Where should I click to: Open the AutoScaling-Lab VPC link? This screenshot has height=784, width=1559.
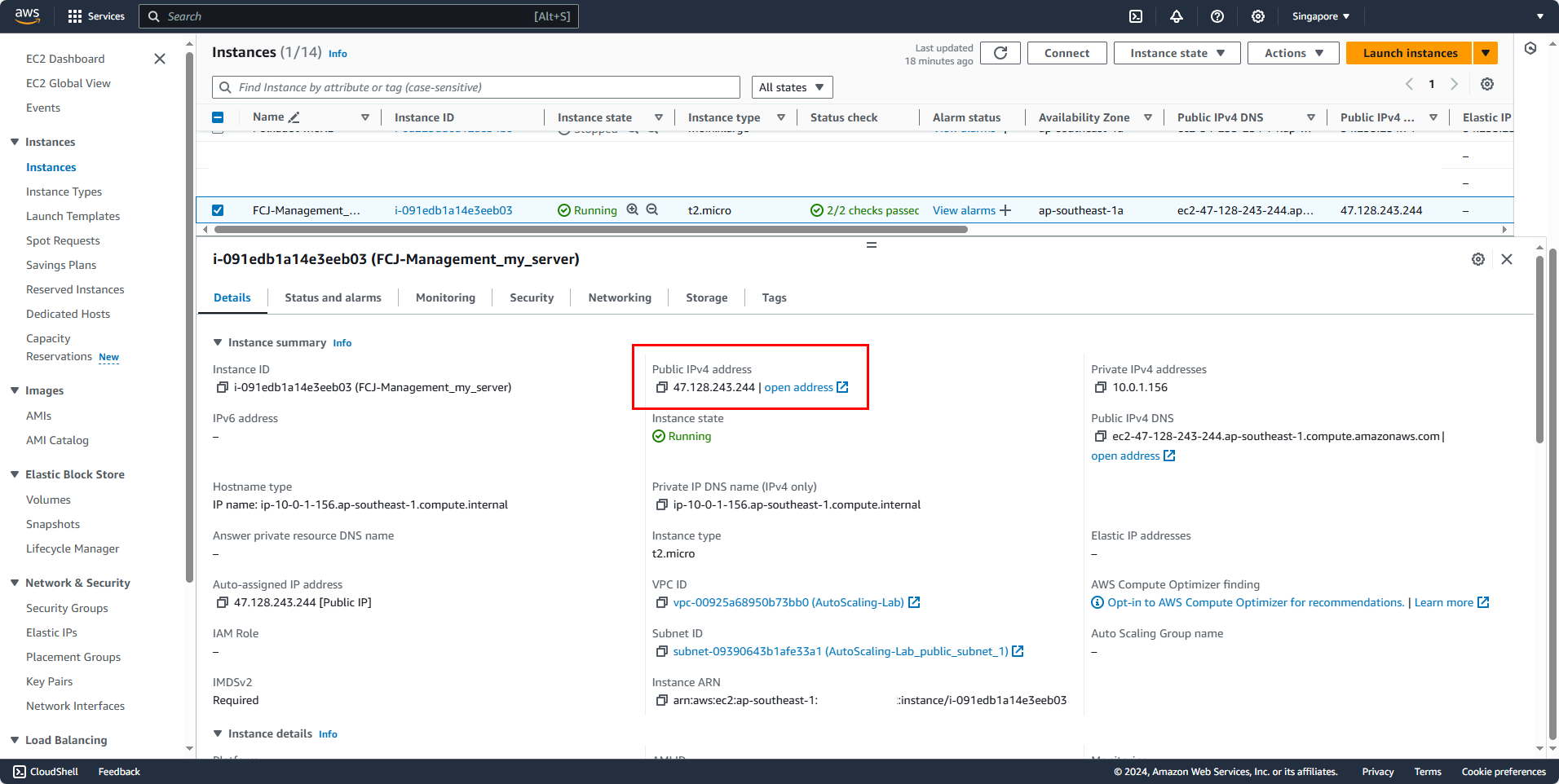788,602
